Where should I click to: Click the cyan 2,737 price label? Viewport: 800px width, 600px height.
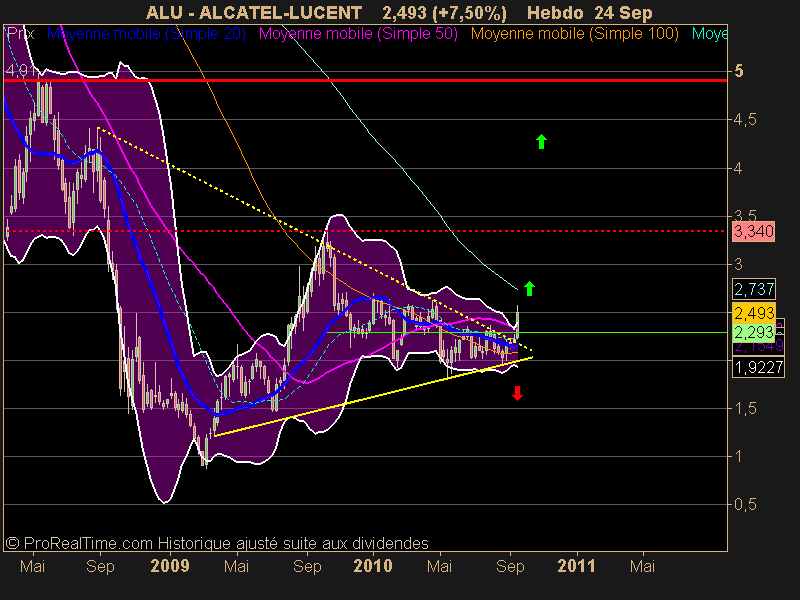[x=754, y=289]
